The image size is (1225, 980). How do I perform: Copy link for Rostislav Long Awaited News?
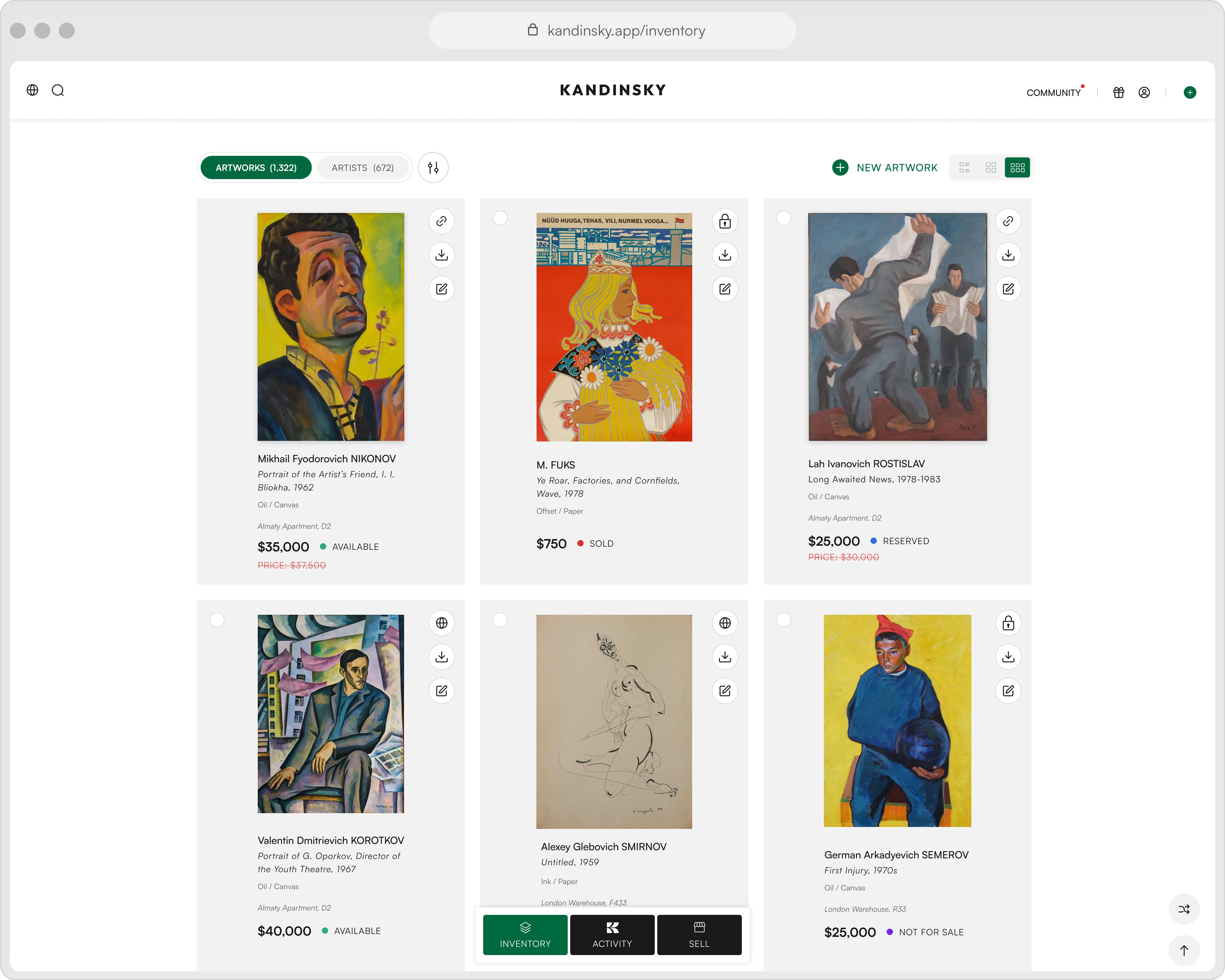1008,221
